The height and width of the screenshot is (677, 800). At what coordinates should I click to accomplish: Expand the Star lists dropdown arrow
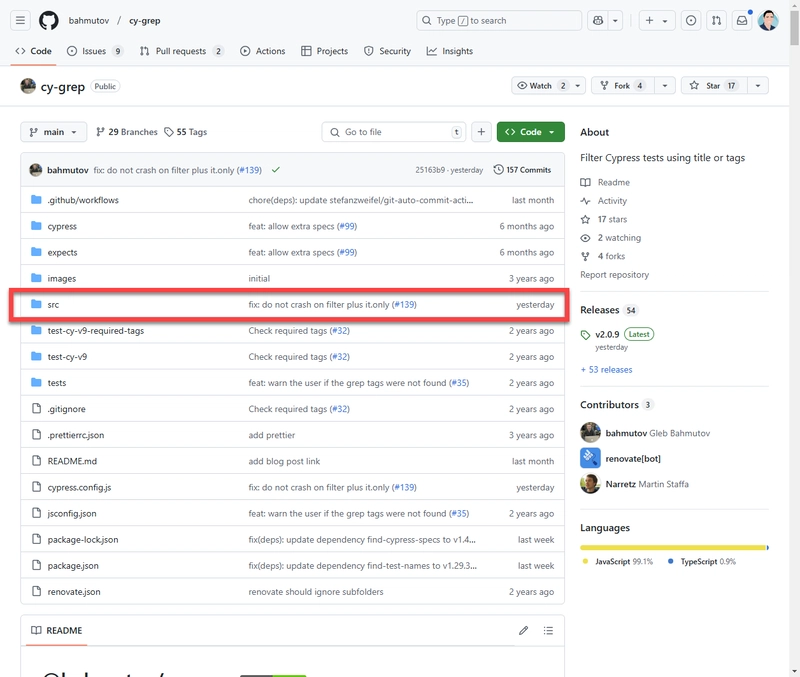click(x=758, y=86)
